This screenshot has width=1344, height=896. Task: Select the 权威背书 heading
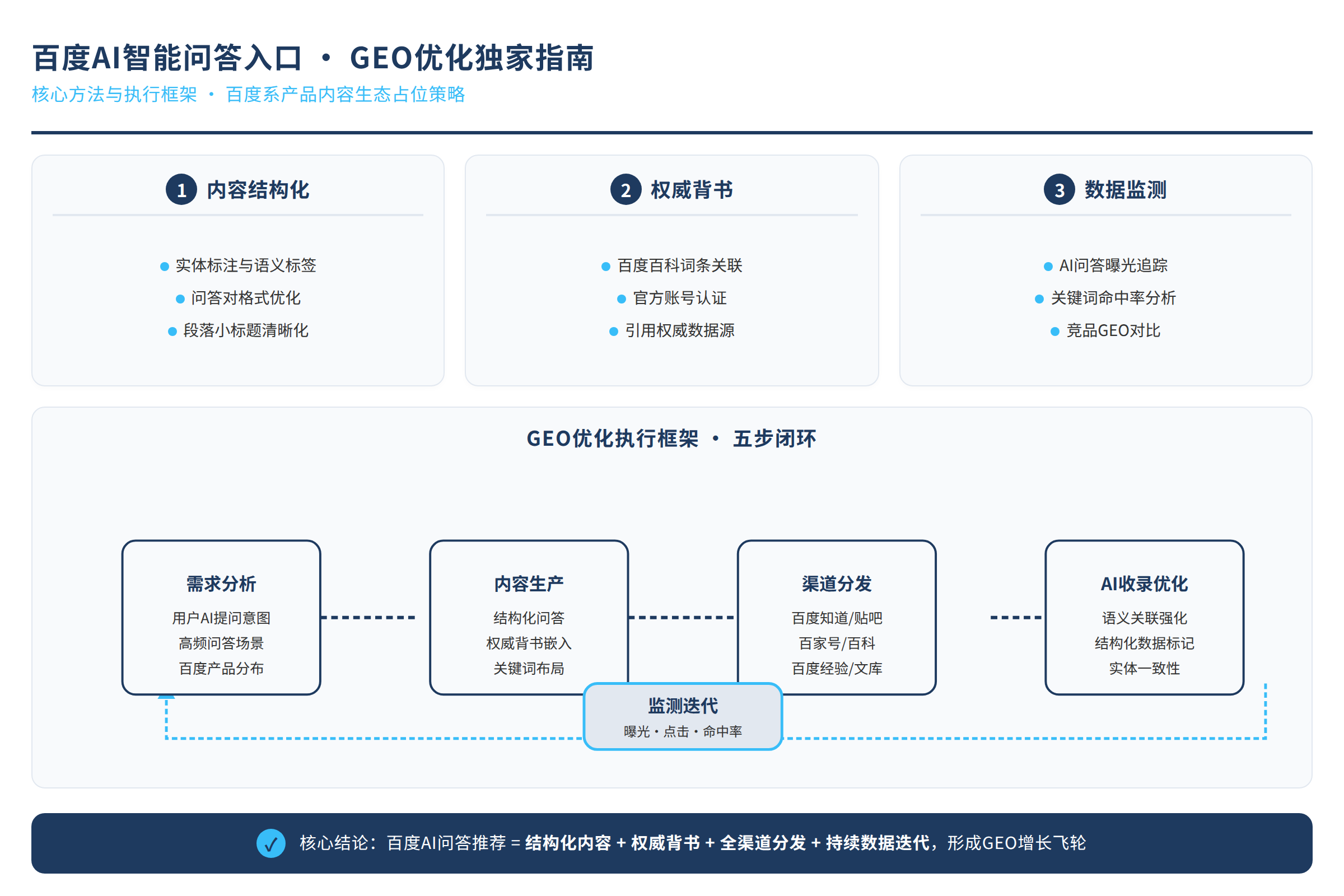pos(692,190)
